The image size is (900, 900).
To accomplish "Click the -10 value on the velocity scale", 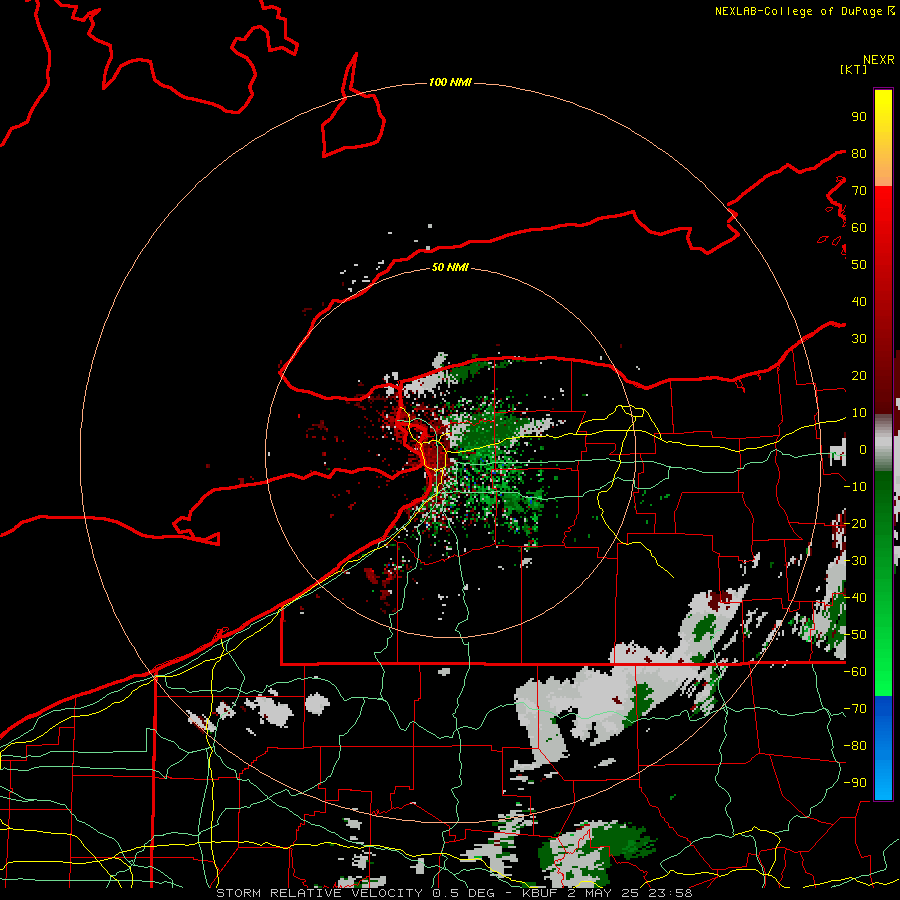I will tap(855, 487).
